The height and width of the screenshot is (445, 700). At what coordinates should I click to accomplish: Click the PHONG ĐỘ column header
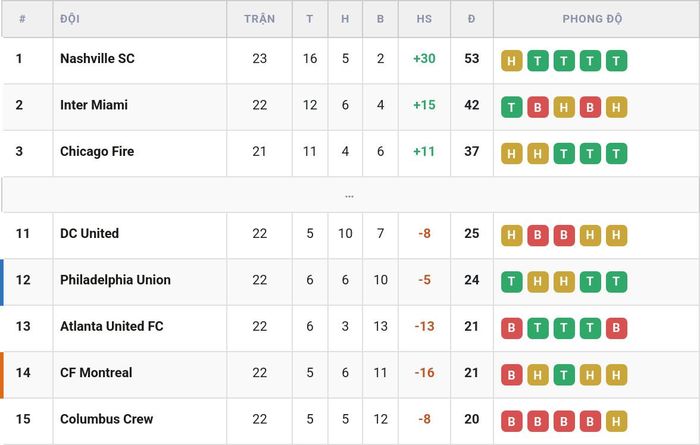tap(592, 19)
